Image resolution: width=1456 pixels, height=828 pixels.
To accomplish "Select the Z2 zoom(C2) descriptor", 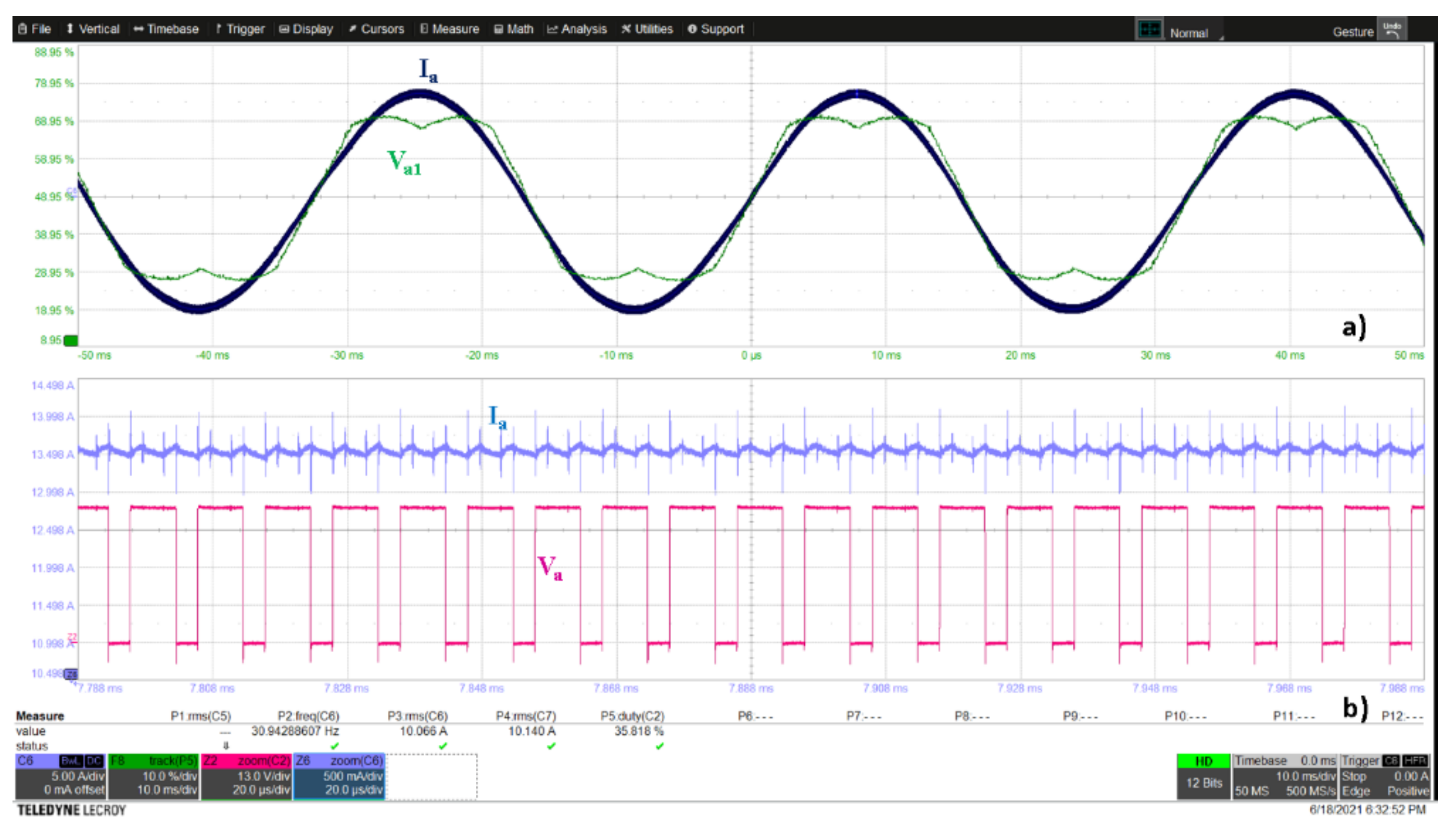I will coord(246,777).
